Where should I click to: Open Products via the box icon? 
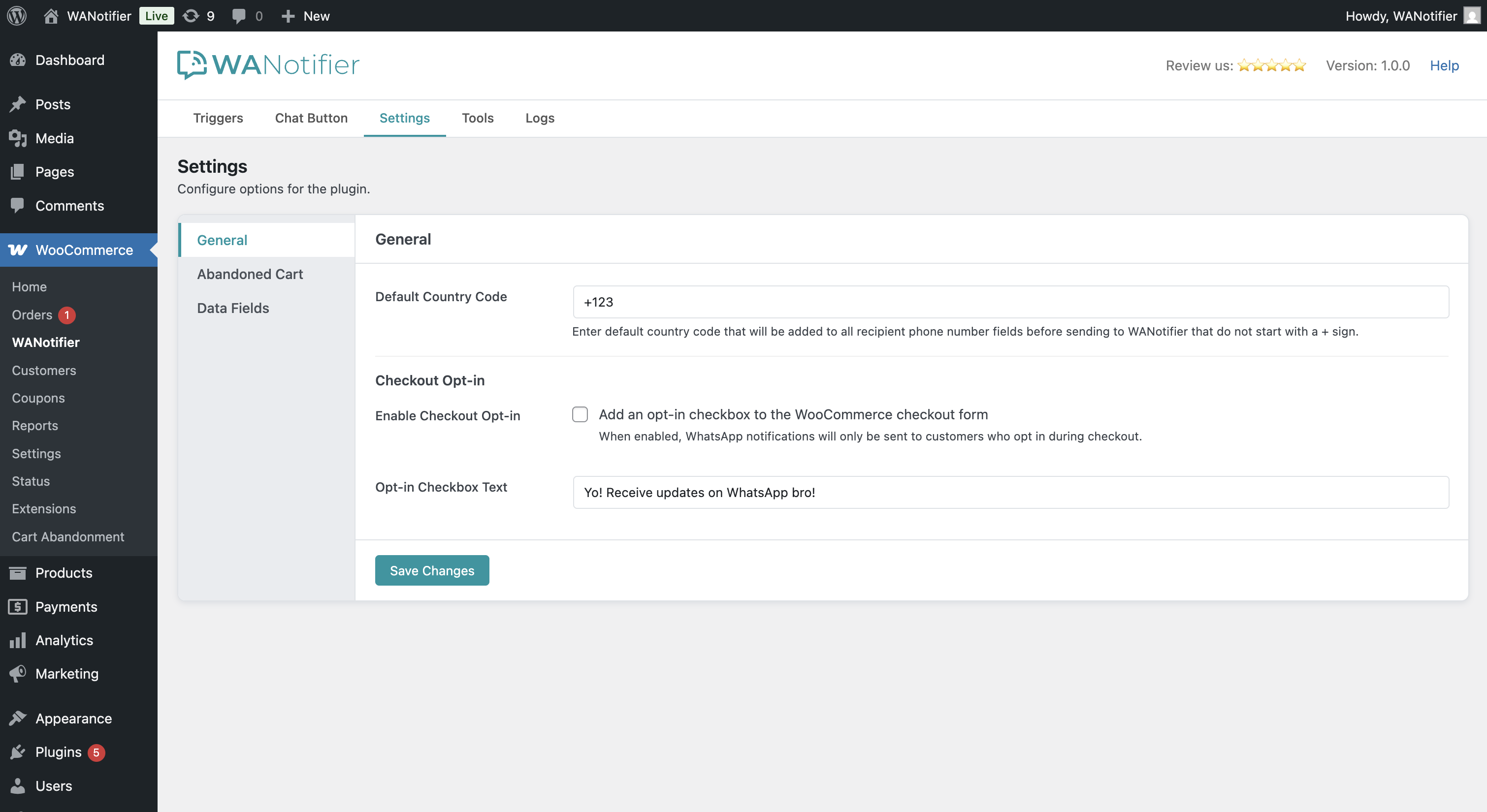tap(18, 572)
